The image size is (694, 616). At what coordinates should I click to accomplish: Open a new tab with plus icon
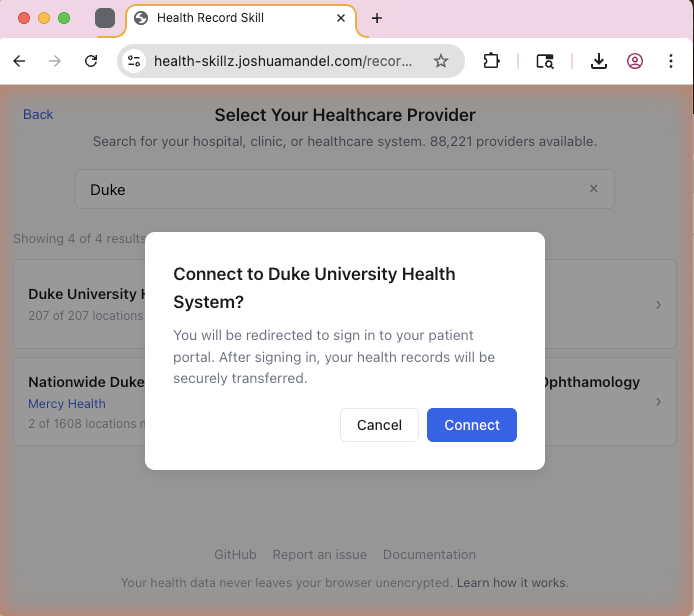(x=377, y=18)
